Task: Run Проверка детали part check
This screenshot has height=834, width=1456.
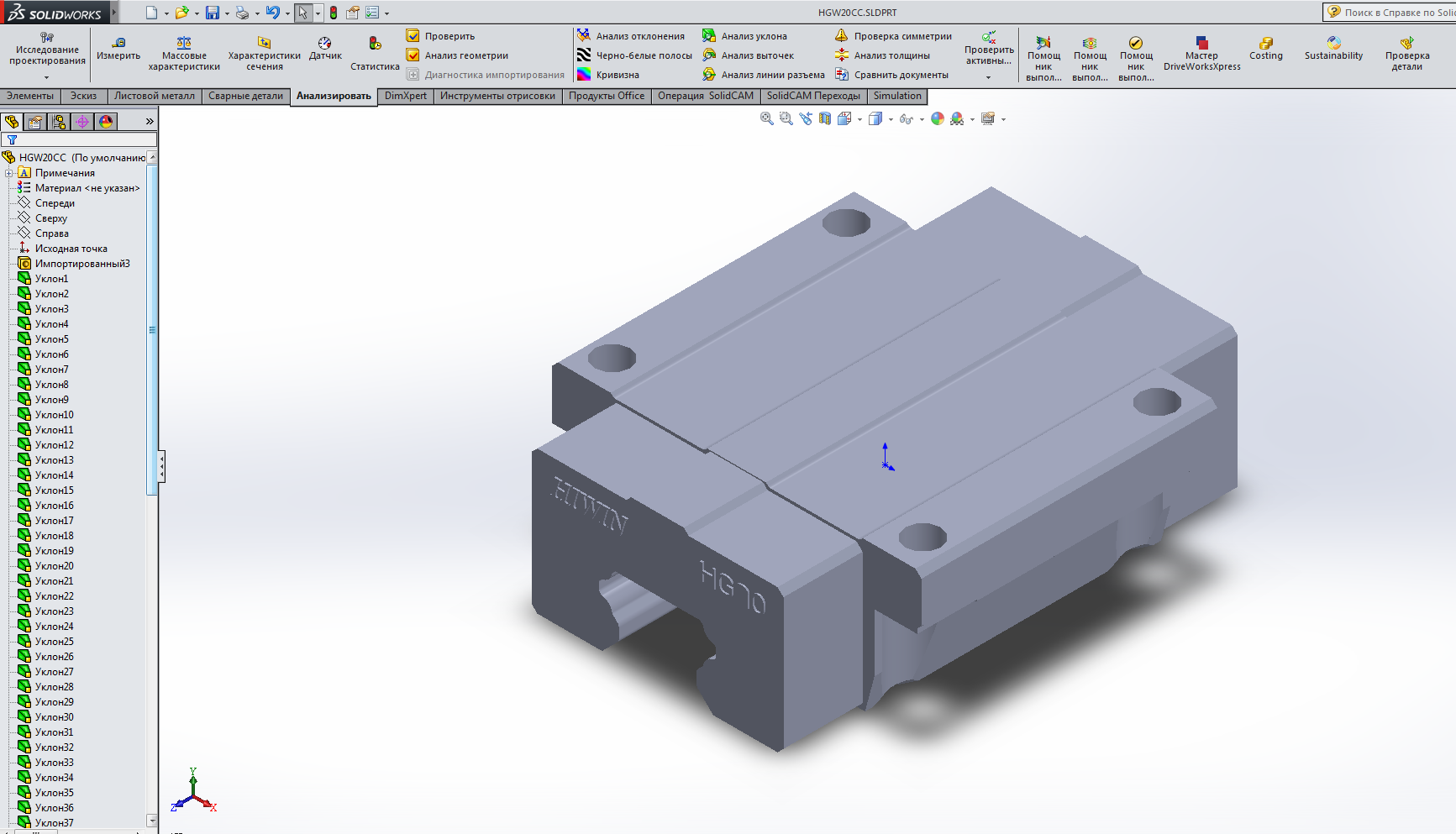Action: pyautogui.click(x=1407, y=54)
